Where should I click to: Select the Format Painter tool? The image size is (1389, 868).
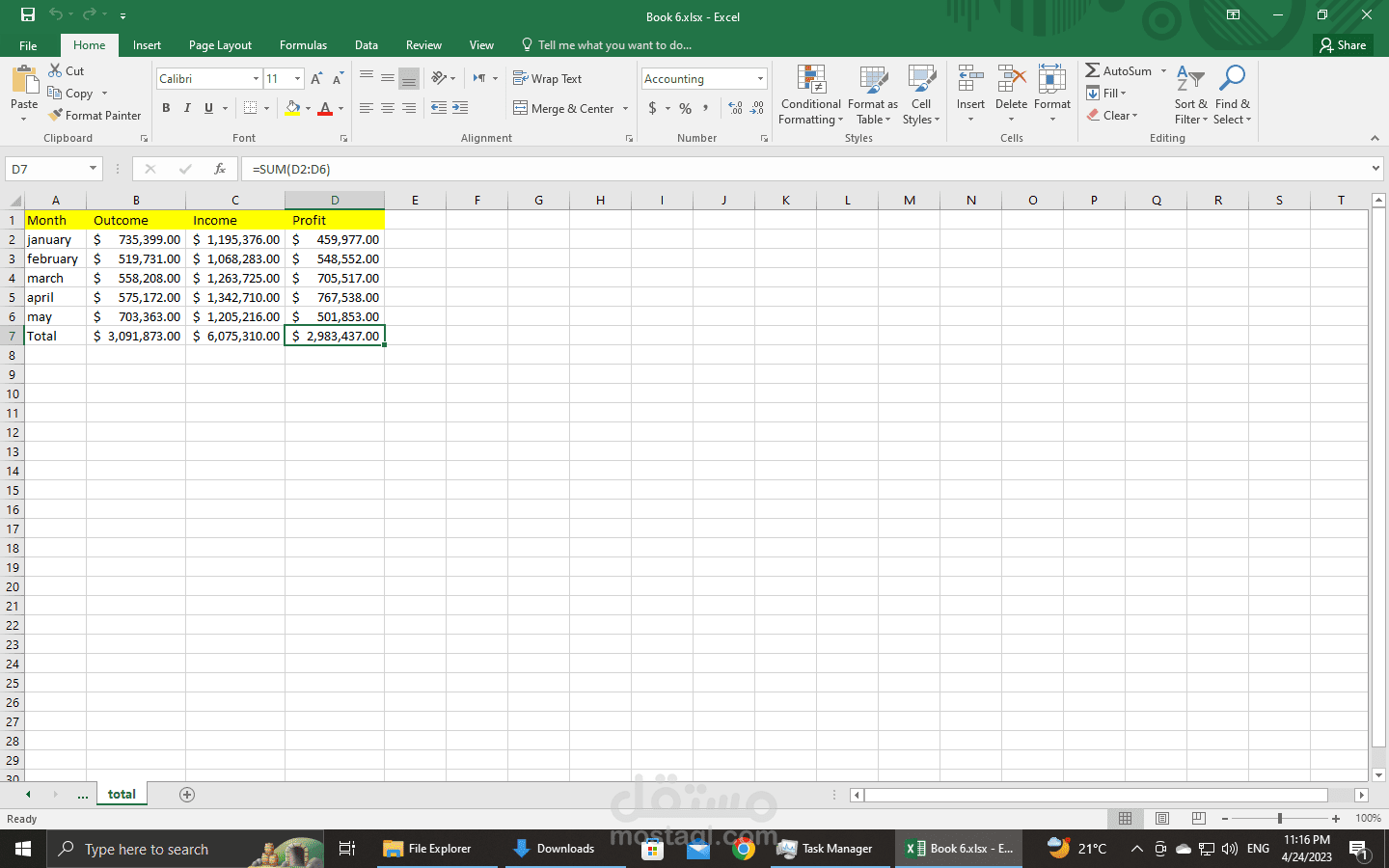(95, 115)
